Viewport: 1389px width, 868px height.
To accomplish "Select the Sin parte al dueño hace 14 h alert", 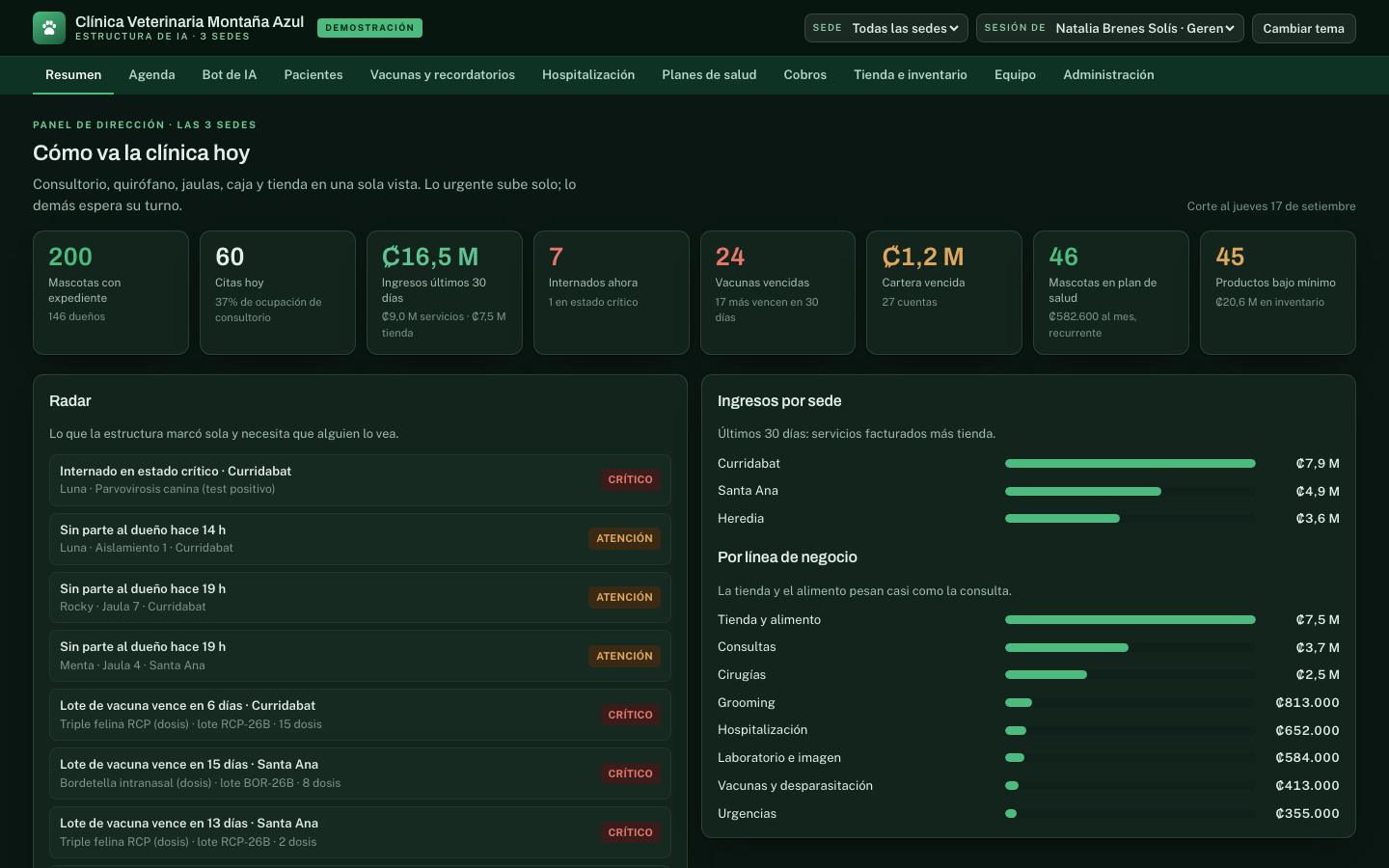I will [360, 538].
